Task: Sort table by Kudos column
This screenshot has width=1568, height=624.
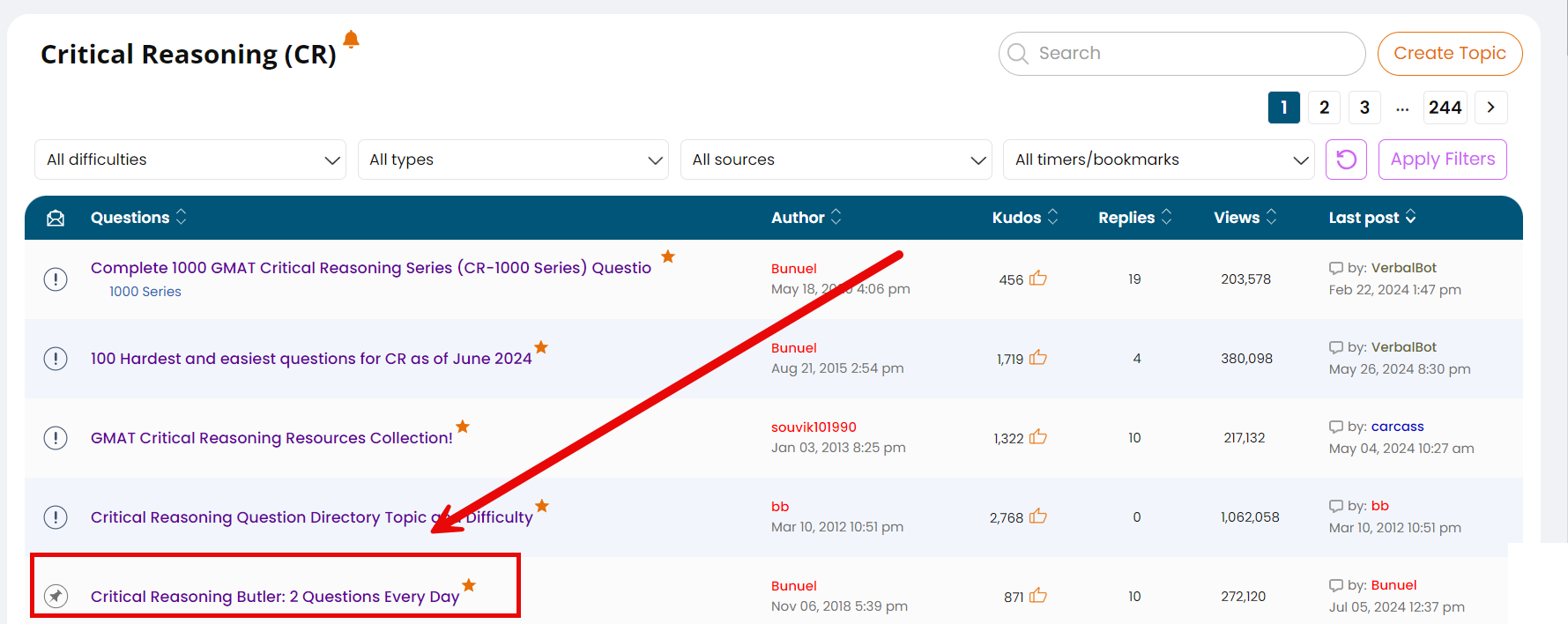Action: [1024, 218]
